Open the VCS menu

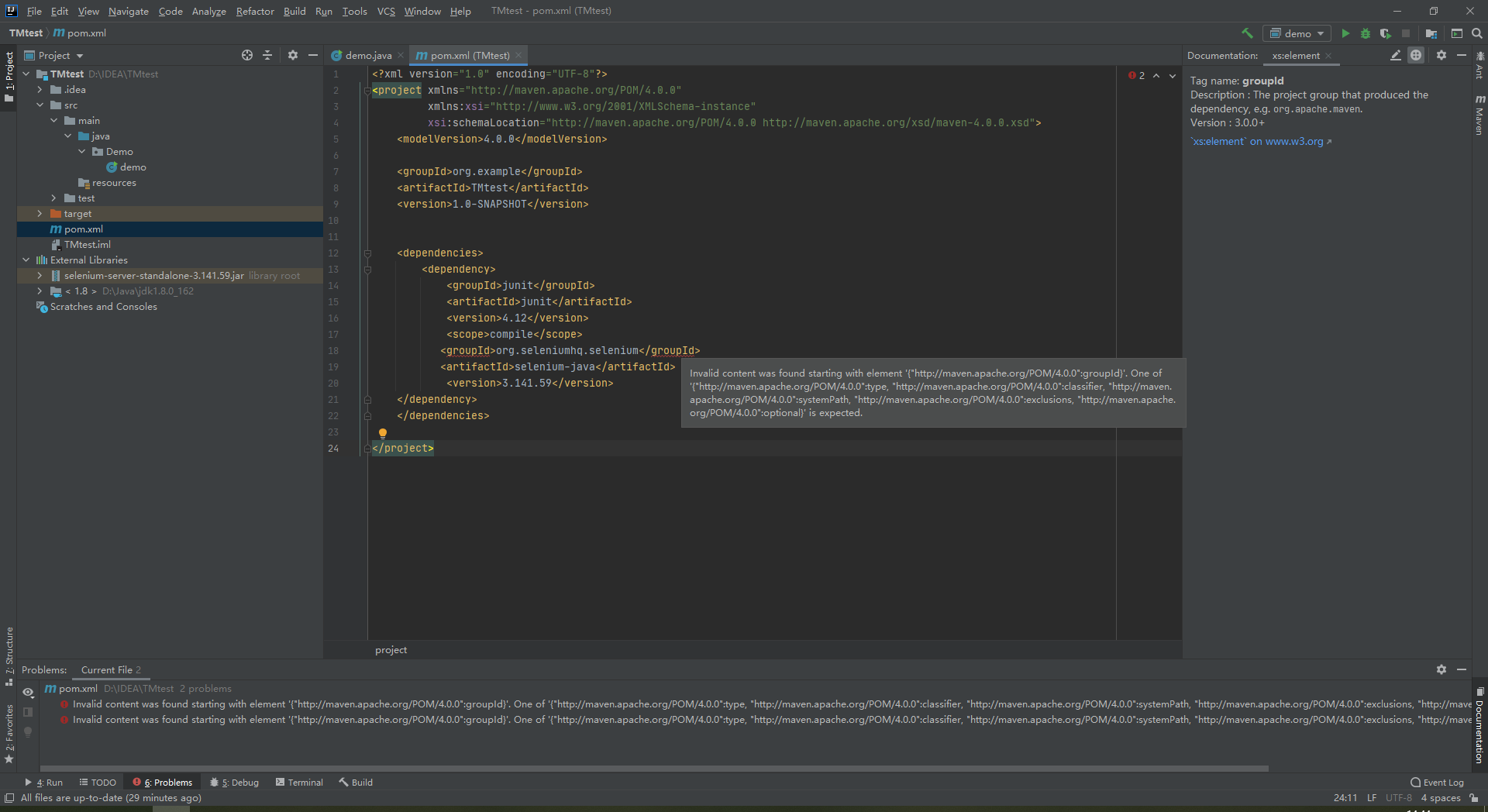[386, 11]
